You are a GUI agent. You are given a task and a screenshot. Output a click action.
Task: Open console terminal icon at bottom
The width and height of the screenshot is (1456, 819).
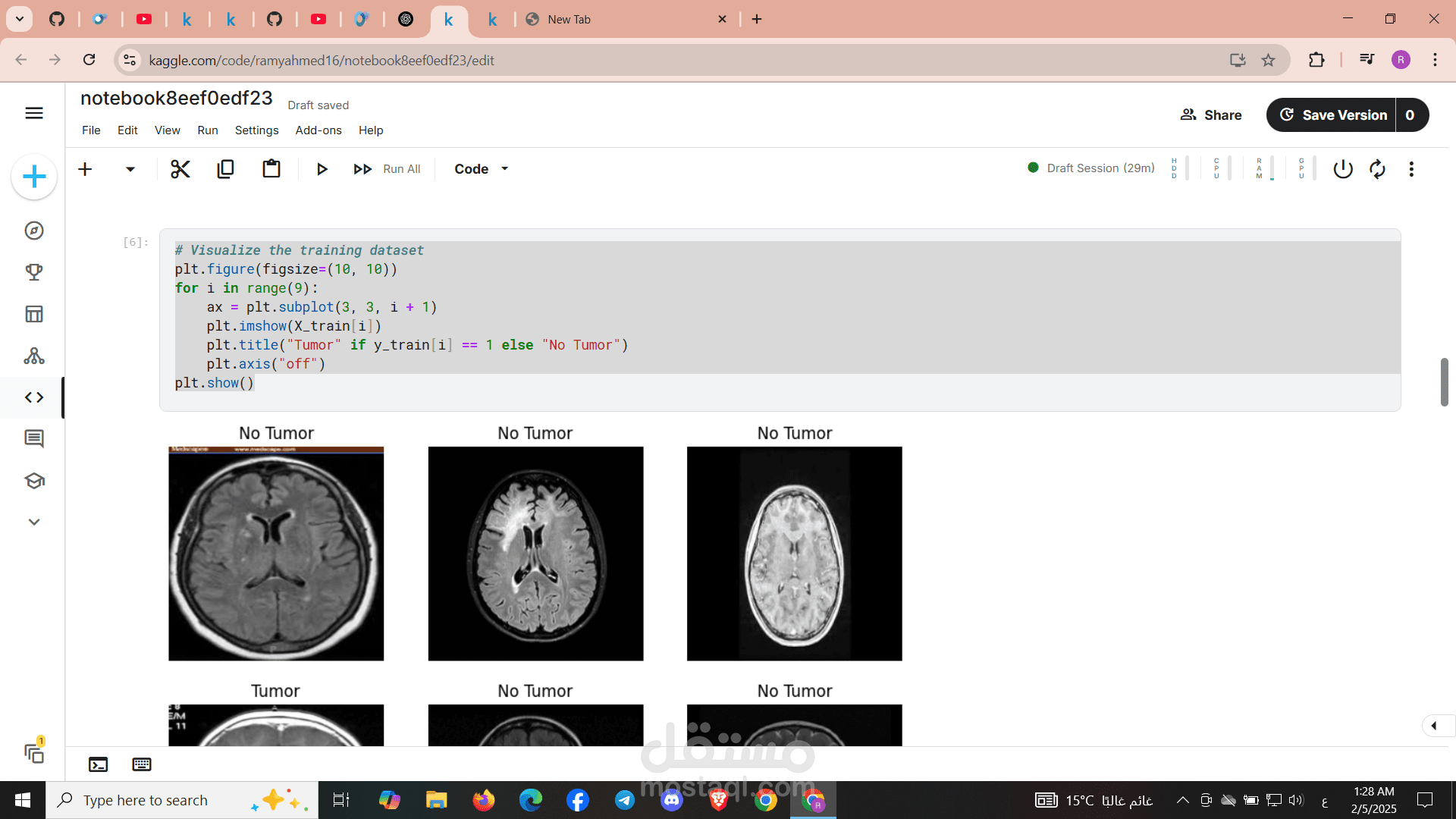[99, 764]
